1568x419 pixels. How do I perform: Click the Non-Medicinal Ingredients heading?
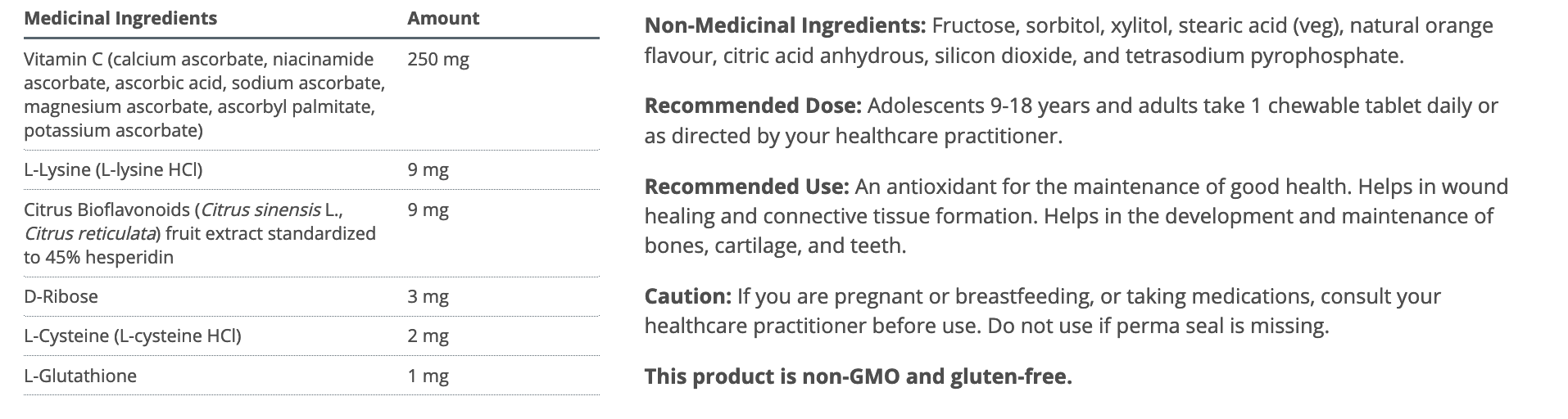[x=785, y=25]
